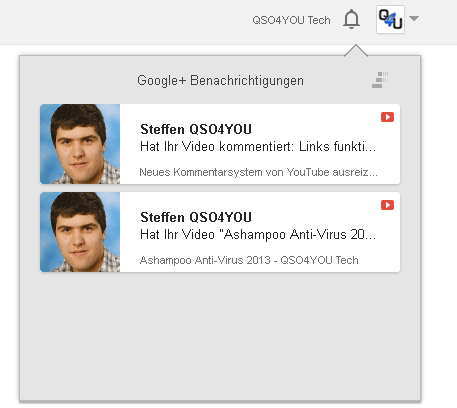Expand the account dropdown arrow
The height and width of the screenshot is (408, 457).
414,18
